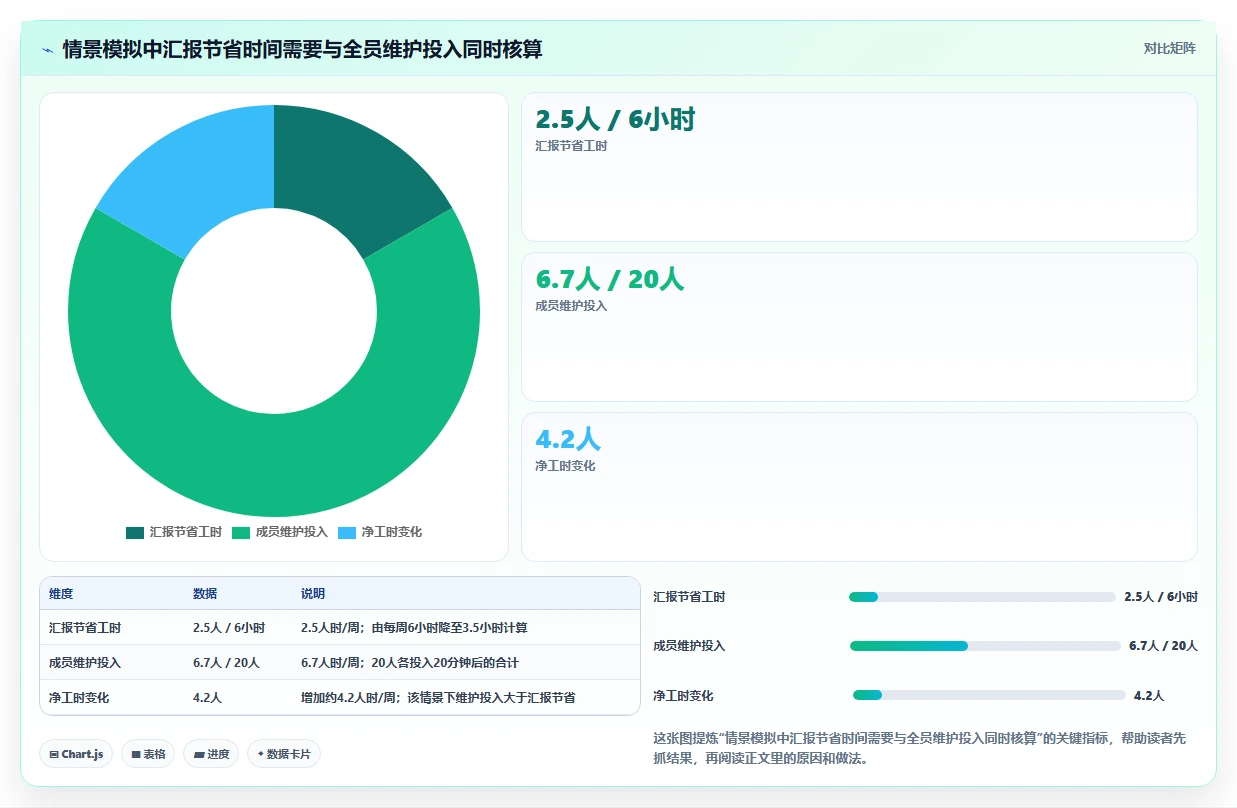
Task: Click the green legend color box
Action: point(241,532)
